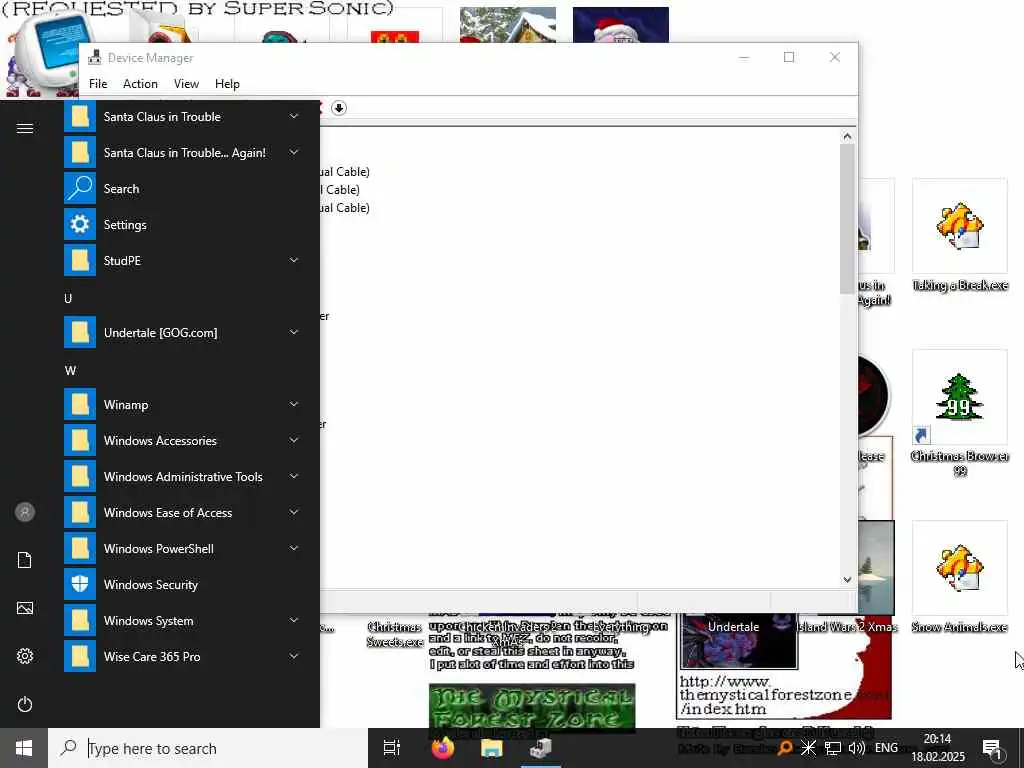Image resolution: width=1024 pixels, height=768 pixels.
Task: Expand Santa Claus in Trouble... Again! chevron
Action: point(294,152)
